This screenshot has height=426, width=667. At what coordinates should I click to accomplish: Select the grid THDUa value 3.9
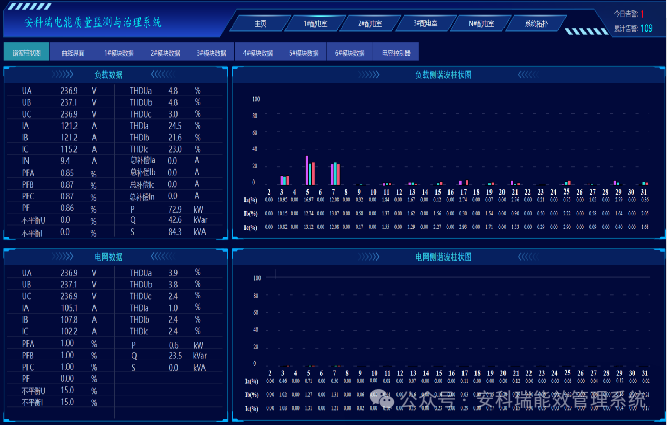point(173,273)
